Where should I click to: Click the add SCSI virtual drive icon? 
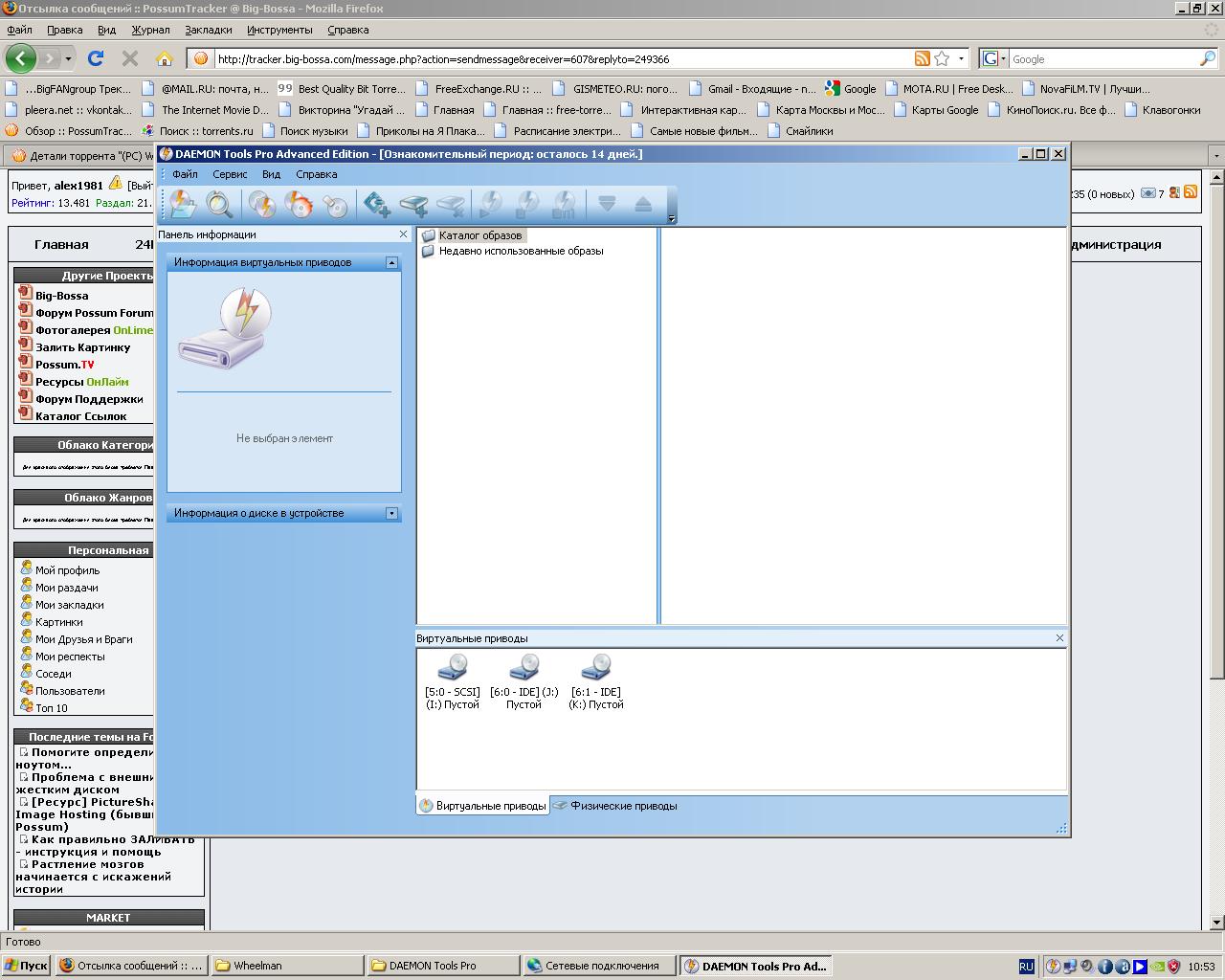click(376, 204)
